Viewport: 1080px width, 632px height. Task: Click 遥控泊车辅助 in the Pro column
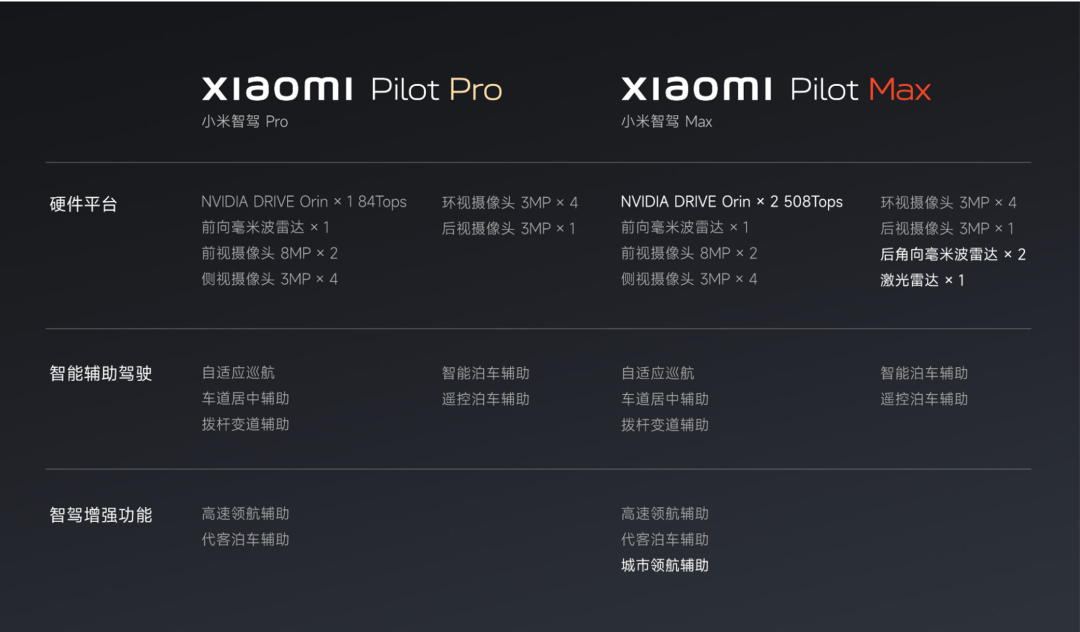(x=486, y=399)
